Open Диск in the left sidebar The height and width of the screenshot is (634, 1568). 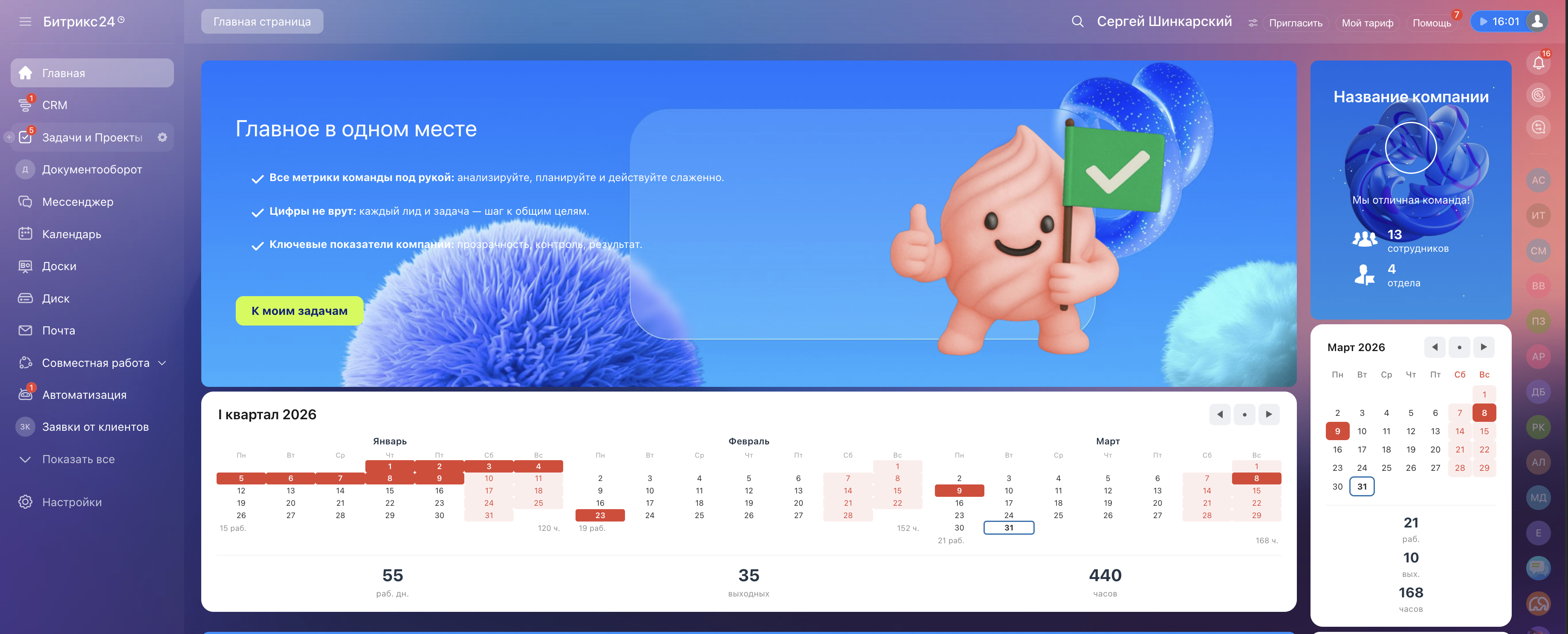55,299
